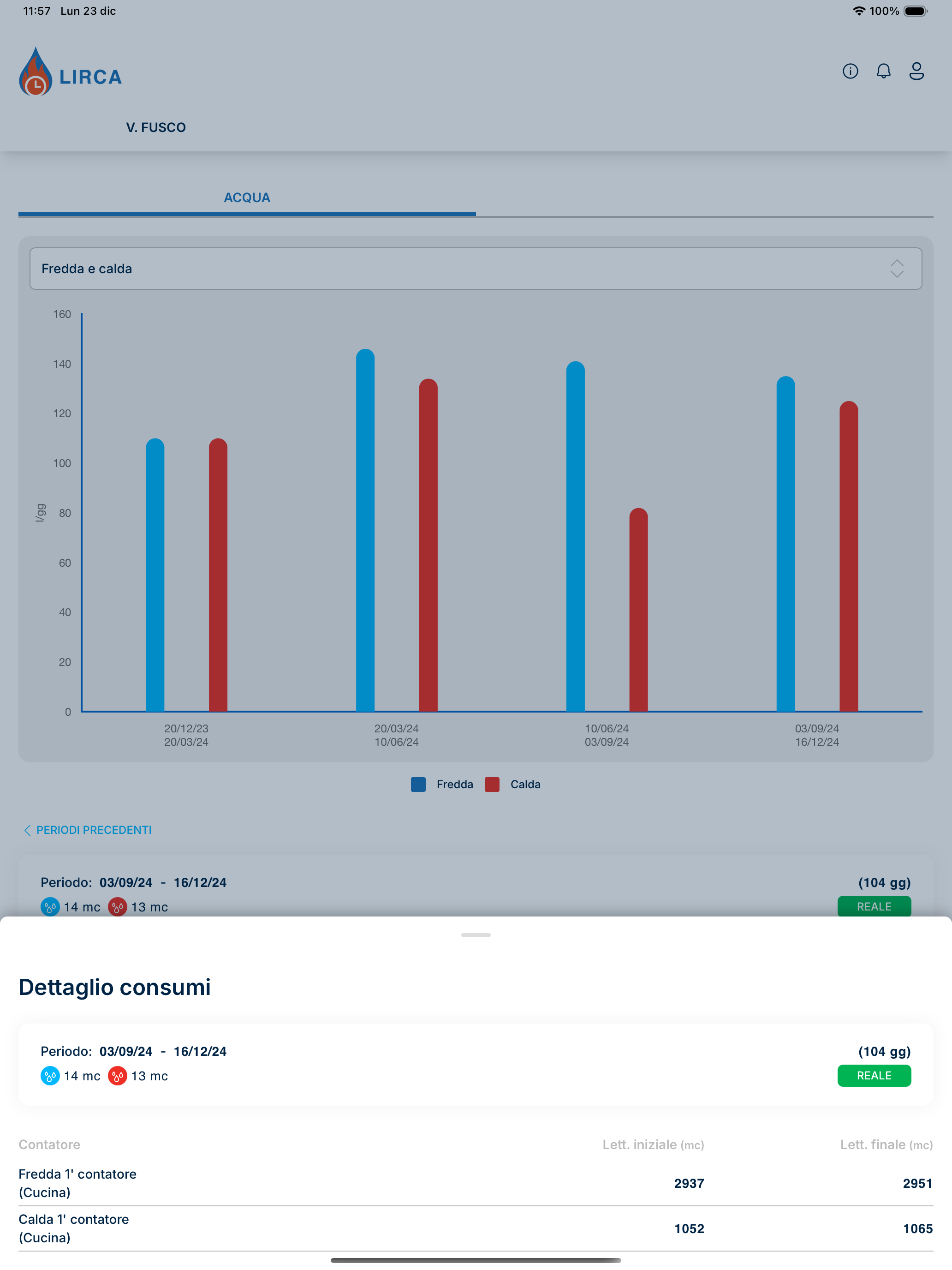The width and height of the screenshot is (952, 1270).
Task: Select the Calda bar for 03/09/24 - 16/12/24
Action: coord(849,557)
